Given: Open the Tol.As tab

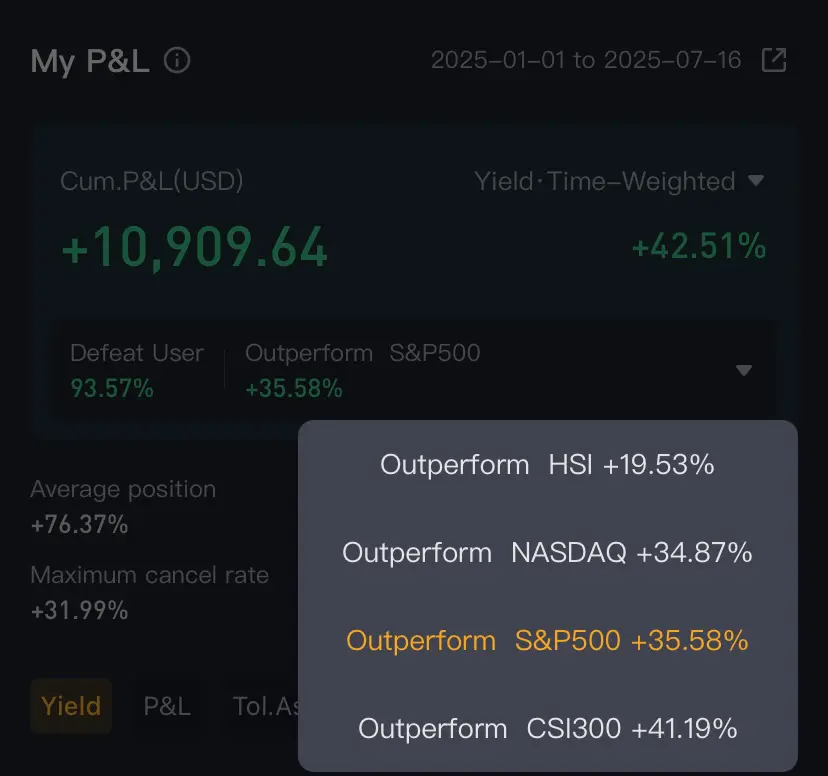Looking at the screenshot, I should (267, 706).
